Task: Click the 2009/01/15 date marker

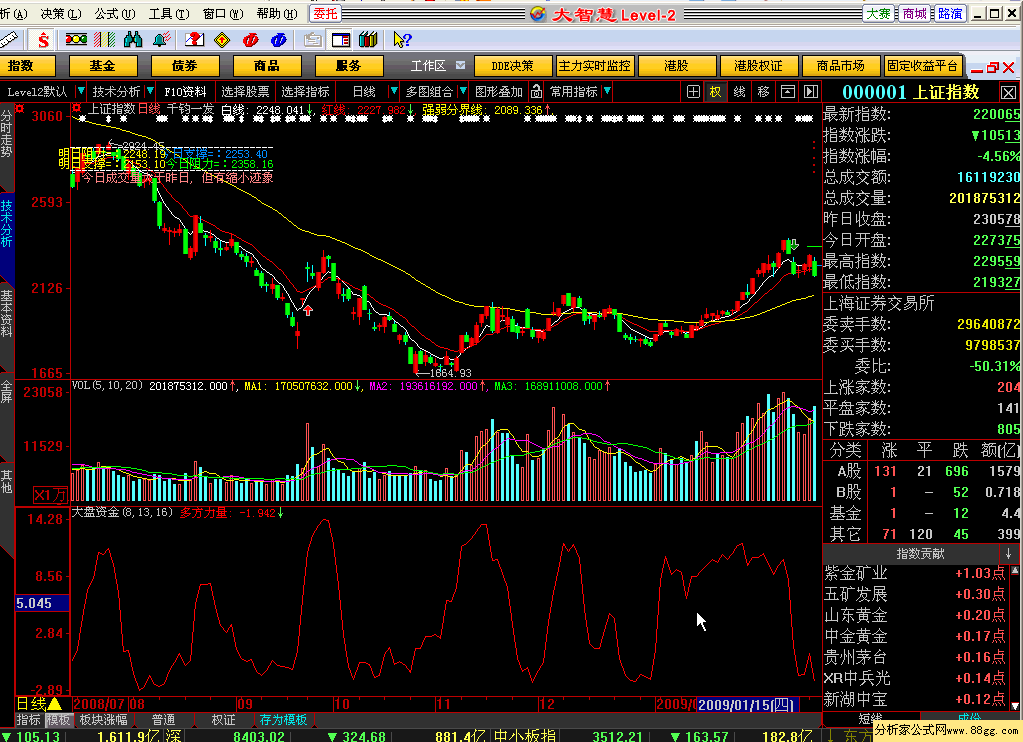Action: click(x=746, y=705)
